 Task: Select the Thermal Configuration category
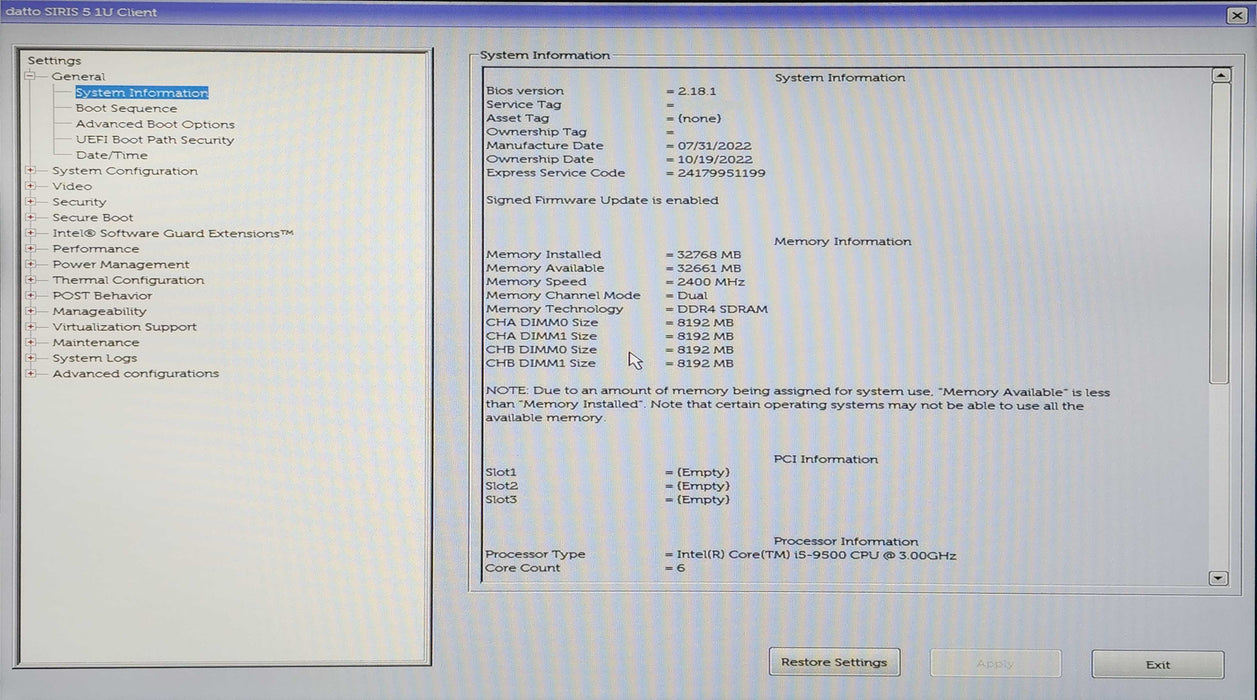[x=128, y=281]
